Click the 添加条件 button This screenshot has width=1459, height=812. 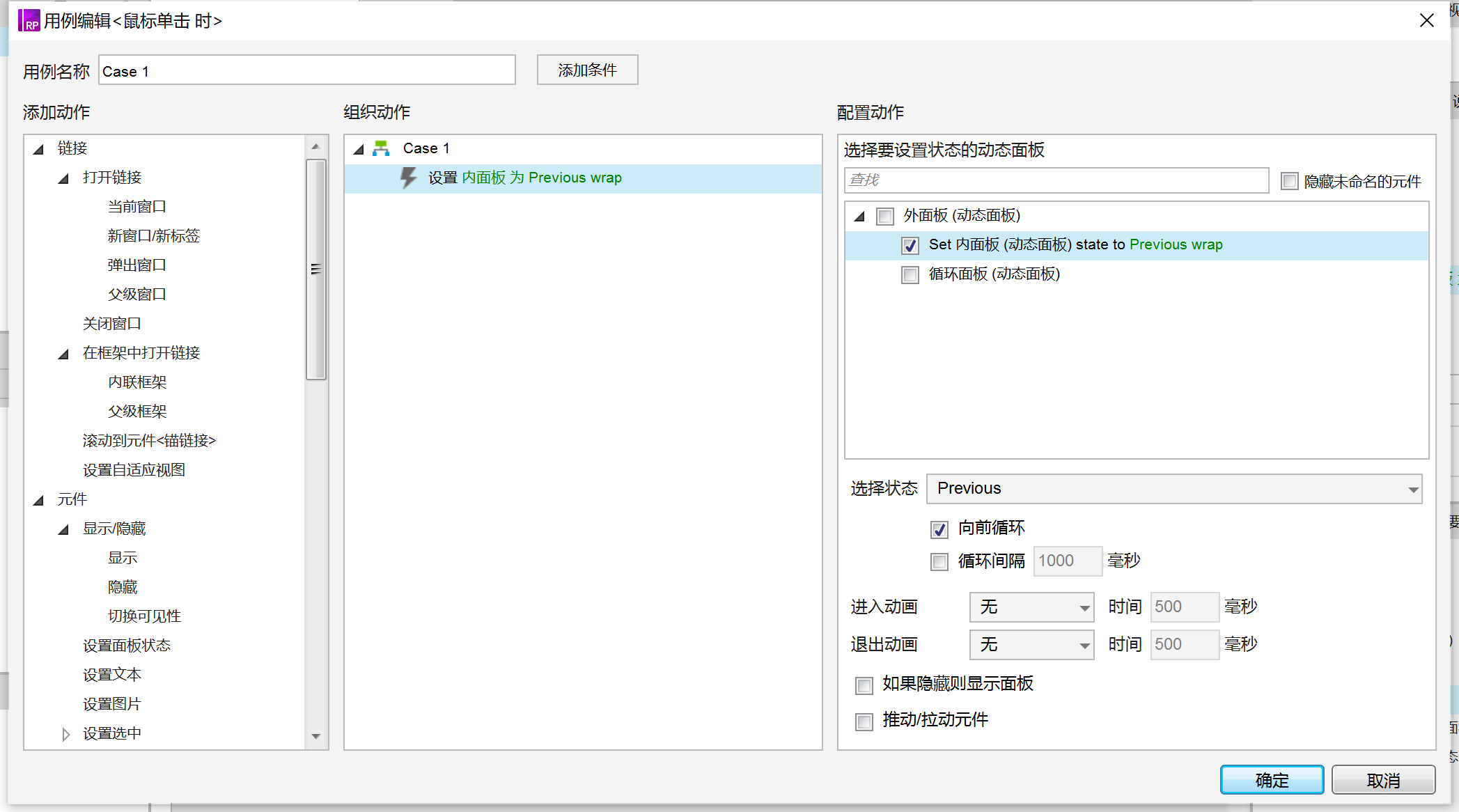tap(586, 70)
